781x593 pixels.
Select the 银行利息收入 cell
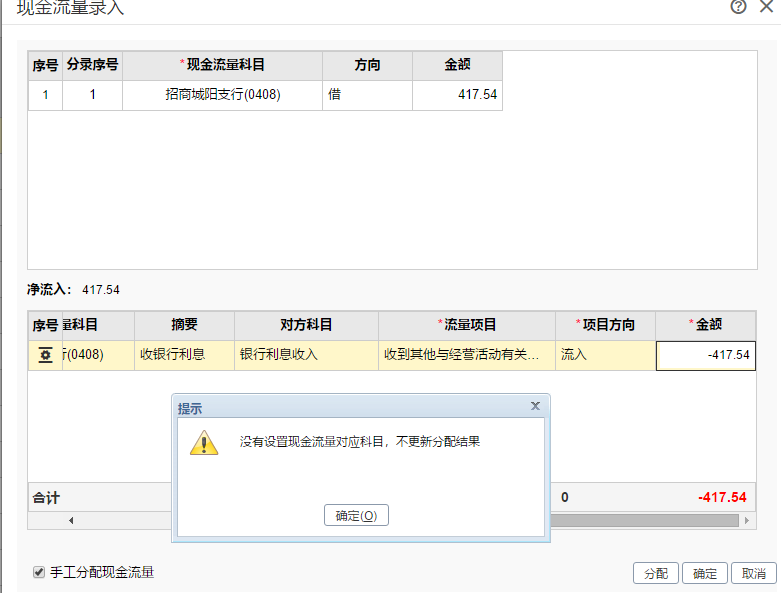pyautogui.click(x=306, y=355)
